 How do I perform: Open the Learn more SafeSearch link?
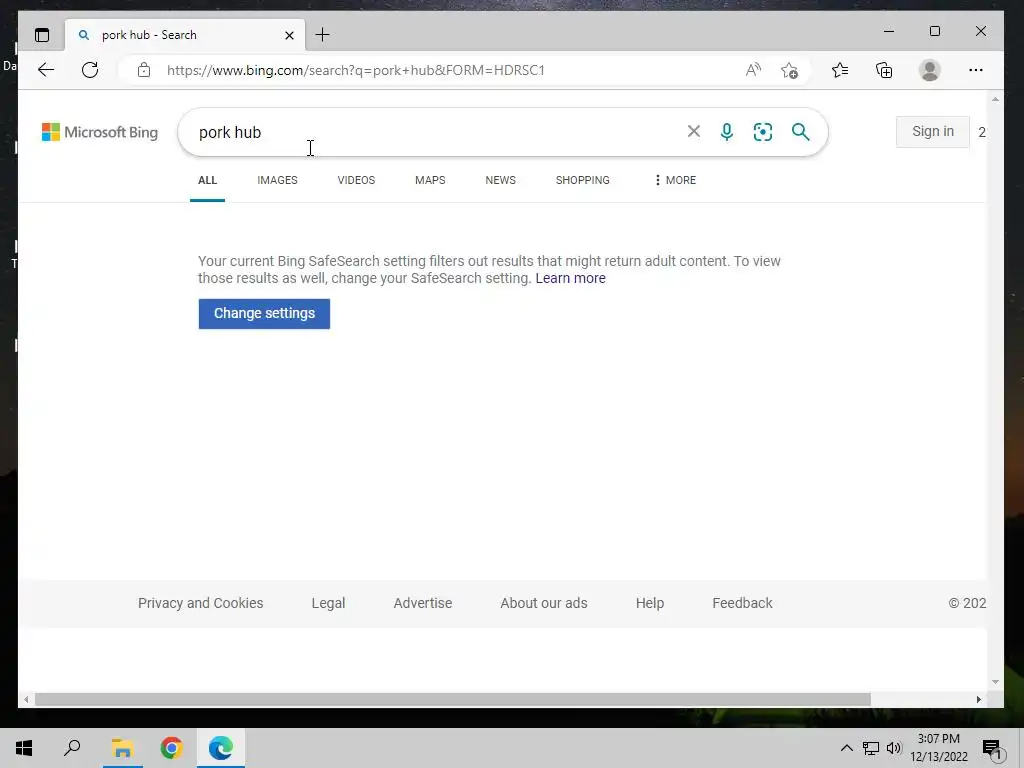coord(570,278)
